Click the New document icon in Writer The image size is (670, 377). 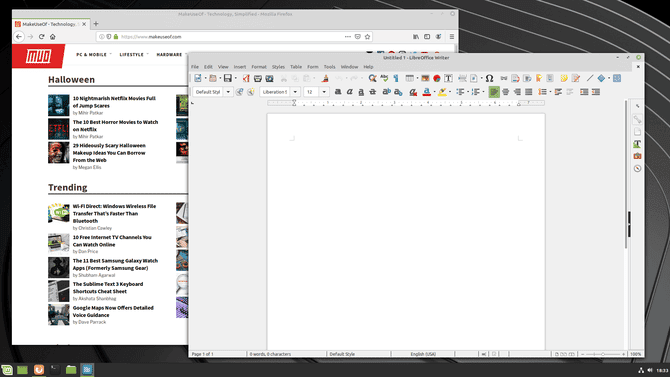pyautogui.click(x=198, y=78)
